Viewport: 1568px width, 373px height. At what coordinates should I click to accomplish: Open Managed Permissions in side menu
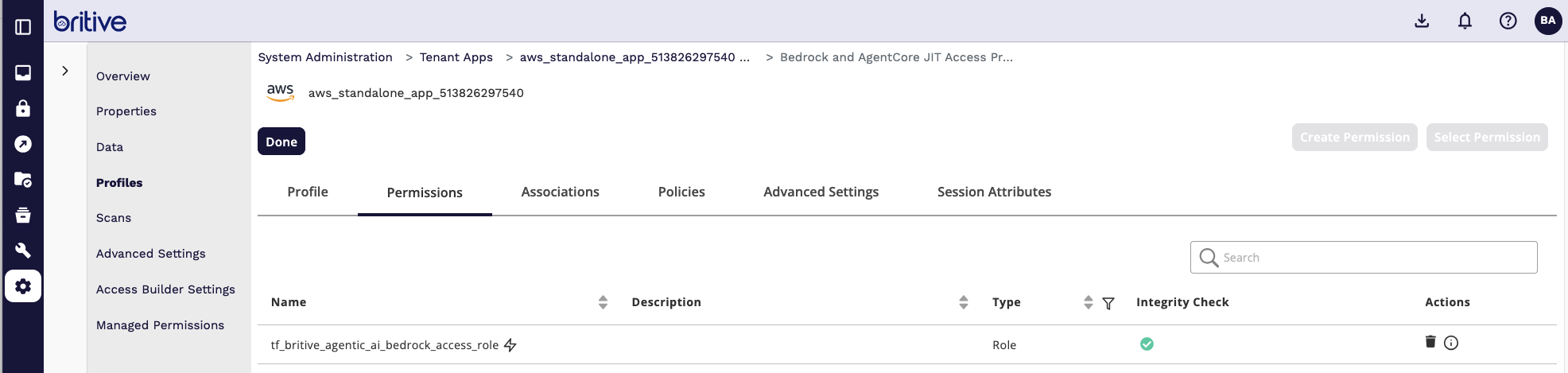coord(160,325)
